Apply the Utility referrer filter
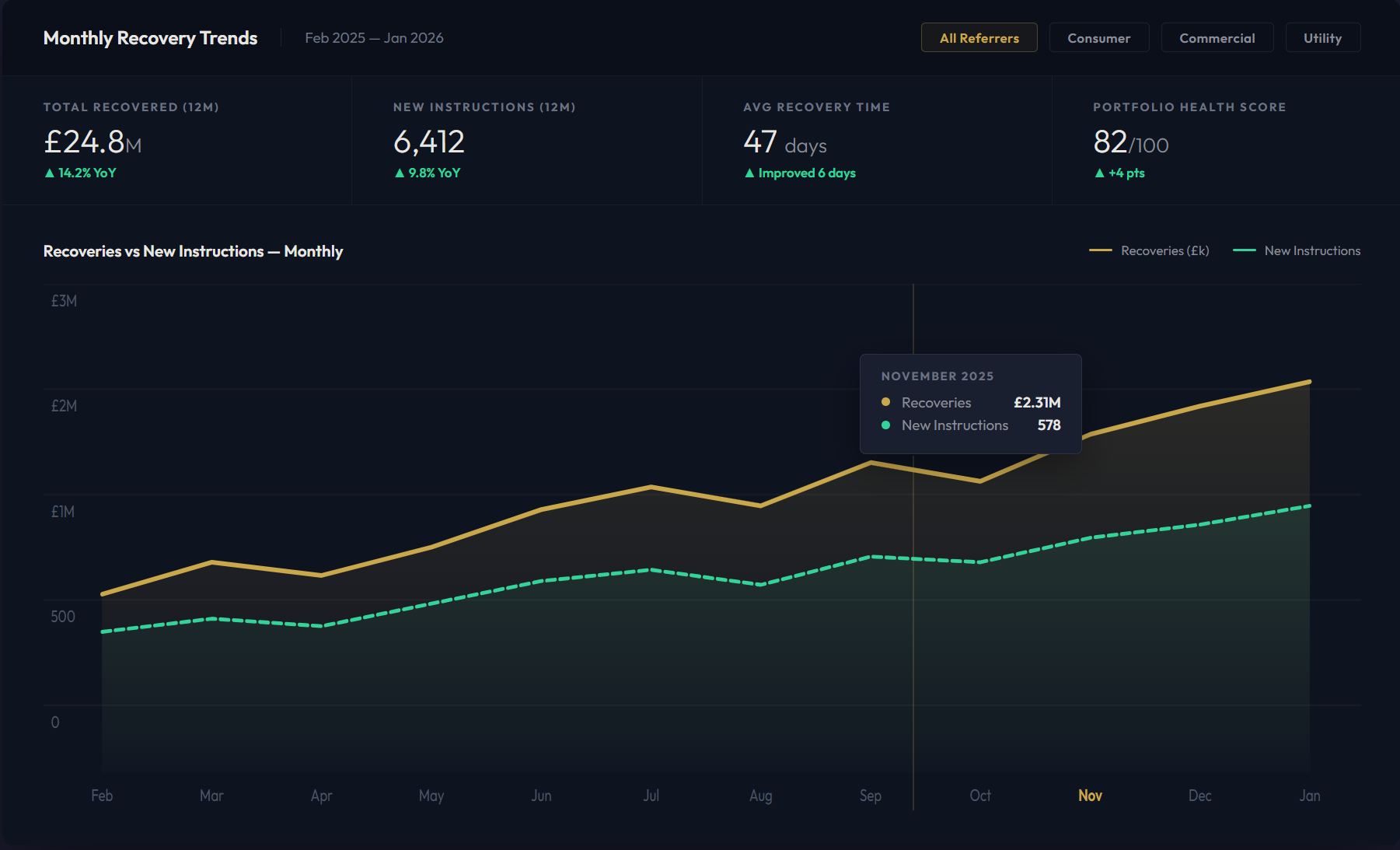This screenshot has width=1400, height=850. click(1322, 37)
